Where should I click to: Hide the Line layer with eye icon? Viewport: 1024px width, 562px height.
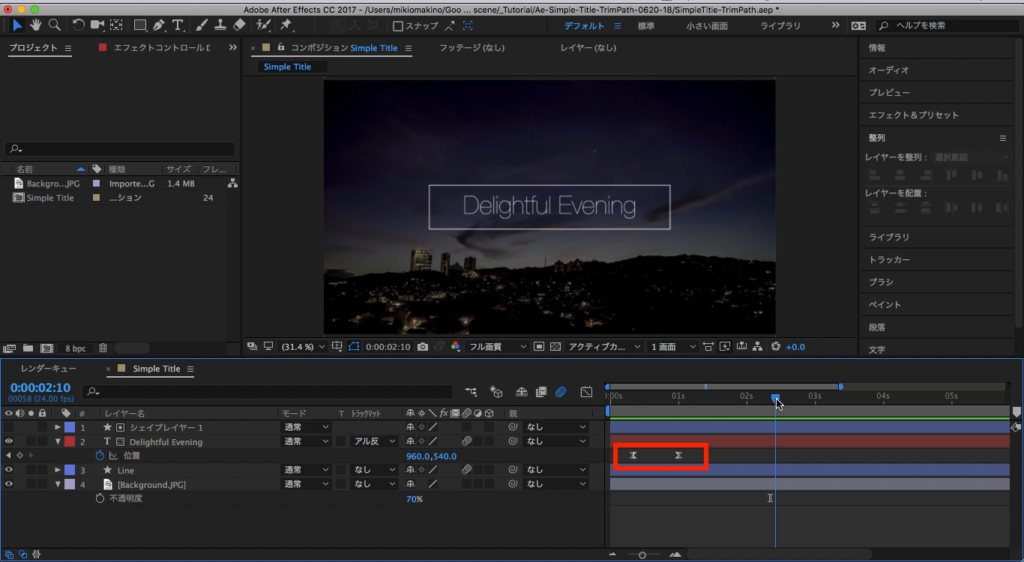click(x=9, y=470)
